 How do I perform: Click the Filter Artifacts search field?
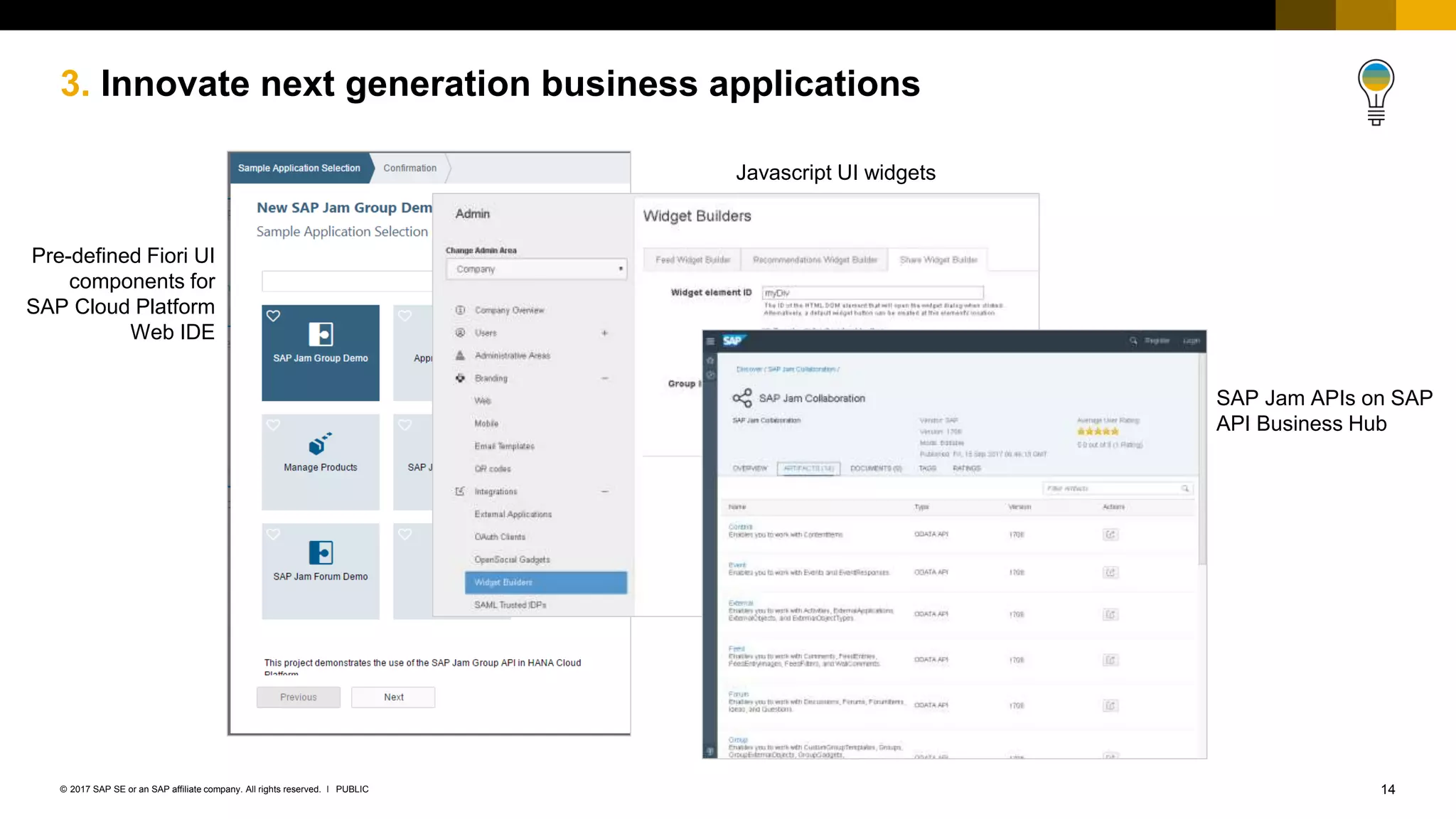1118,488
